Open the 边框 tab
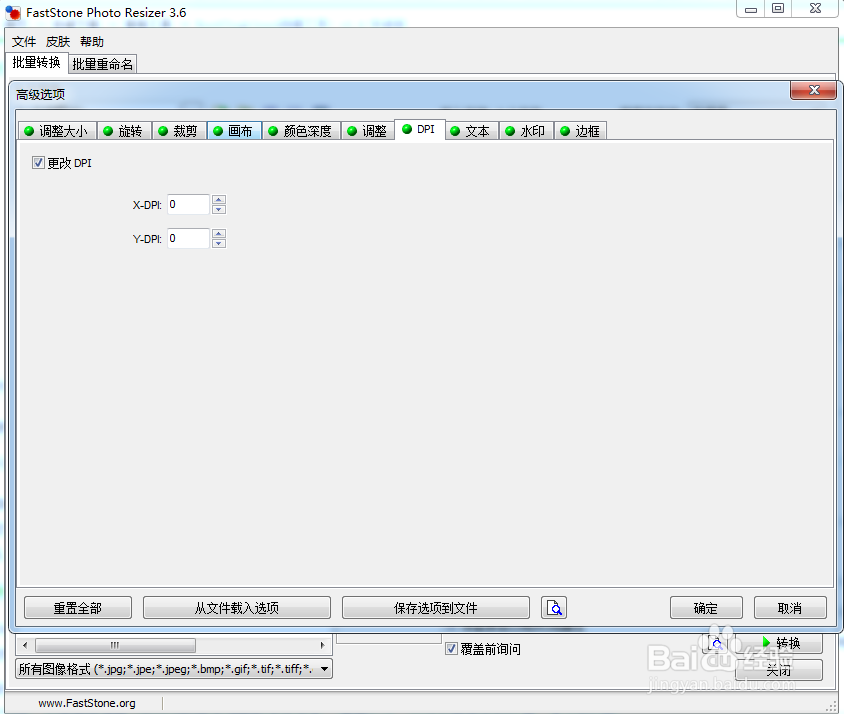Image resolution: width=844 pixels, height=714 pixels. point(581,131)
